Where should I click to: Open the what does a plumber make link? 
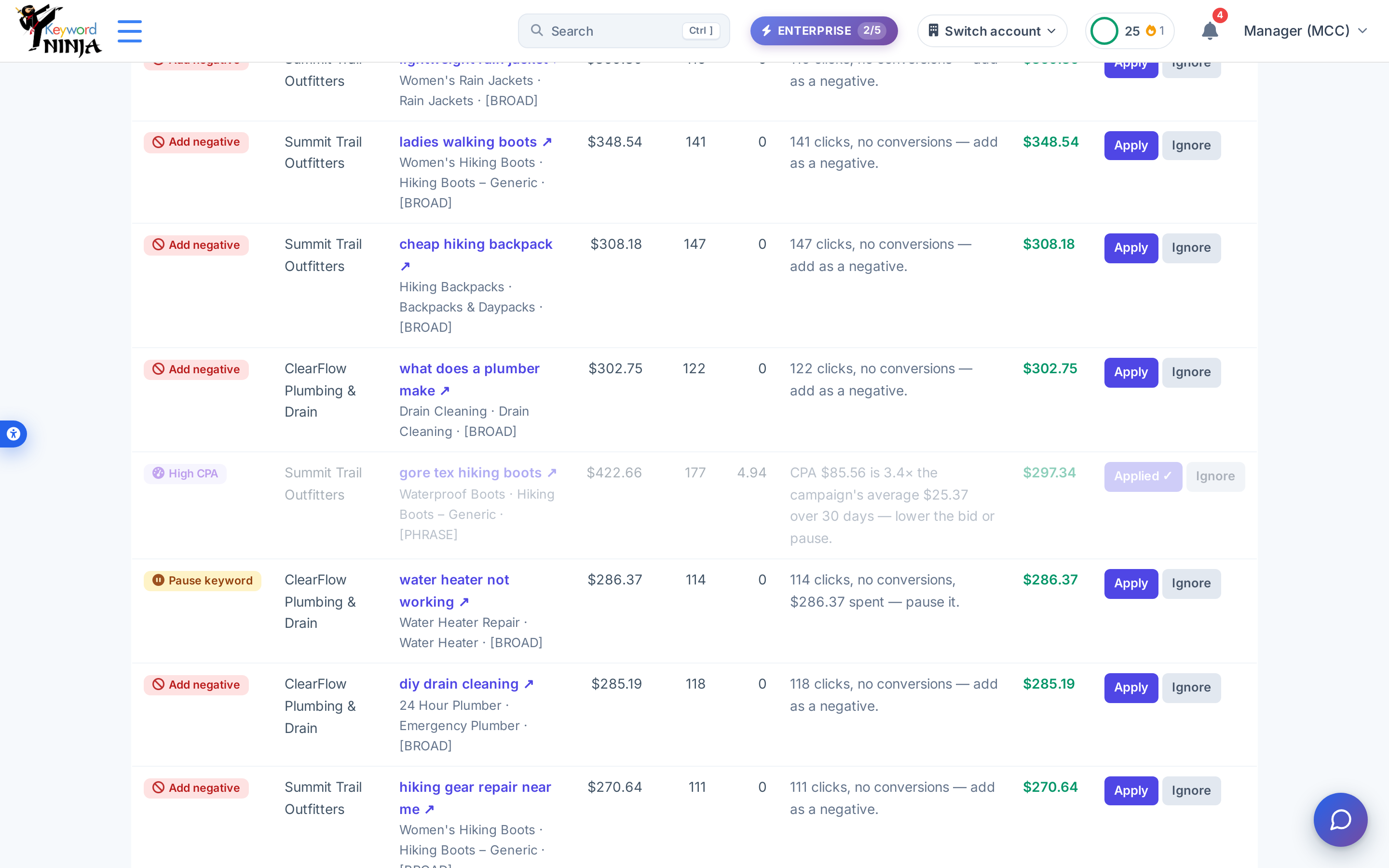pos(469,379)
